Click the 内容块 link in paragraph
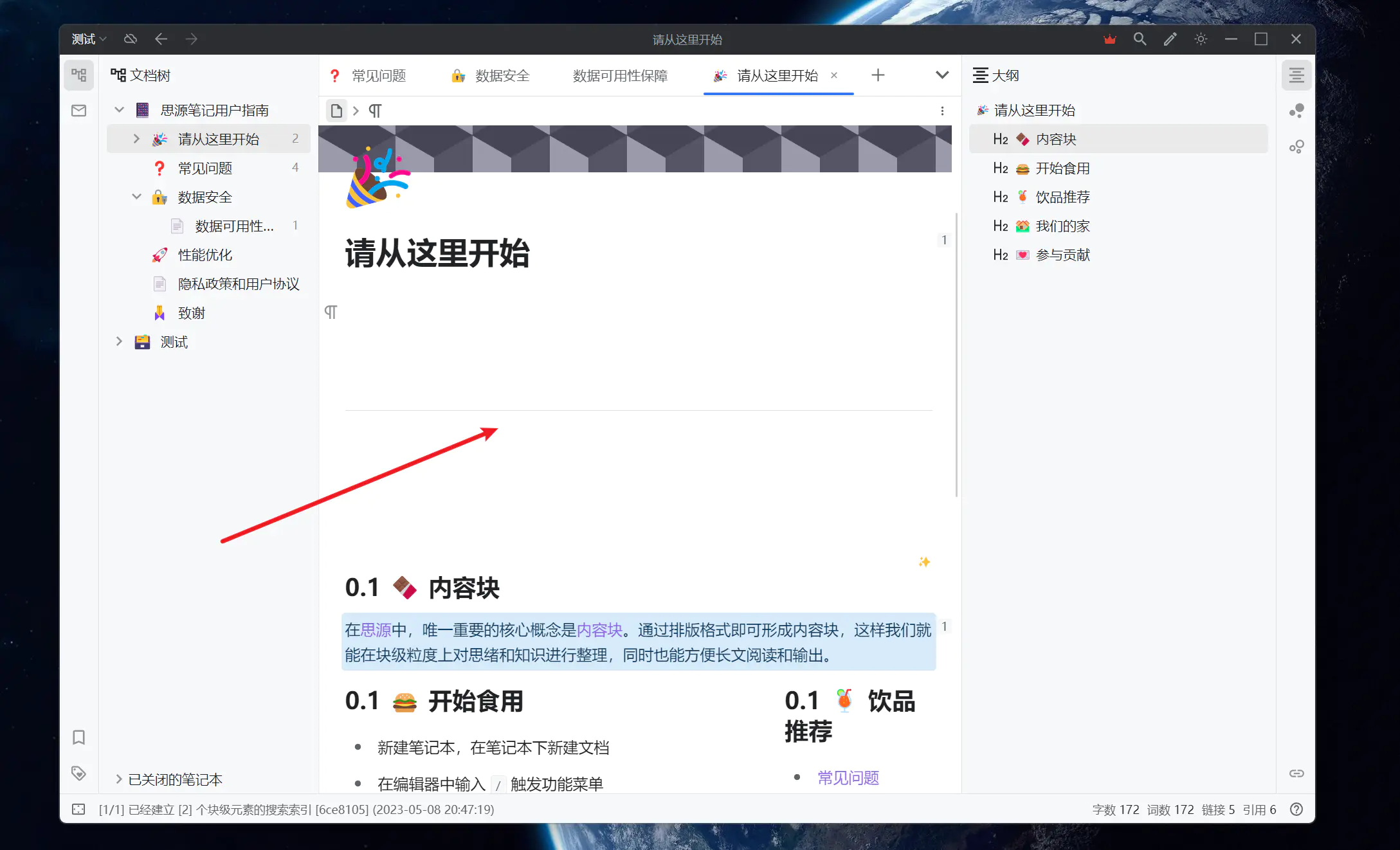This screenshot has height=850, width=1400. [x=599, y=630]
